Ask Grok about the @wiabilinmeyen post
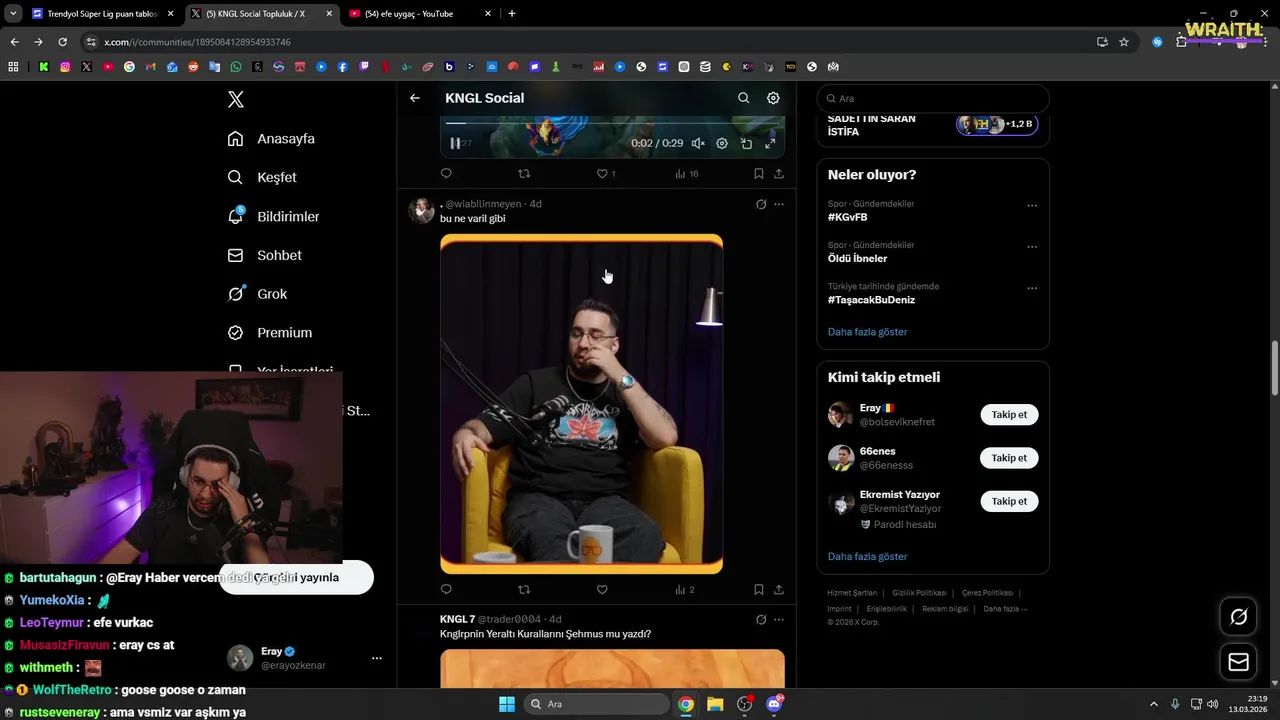Image resolution: width=1280 pixels, height=720 pixels. (761, 204)
